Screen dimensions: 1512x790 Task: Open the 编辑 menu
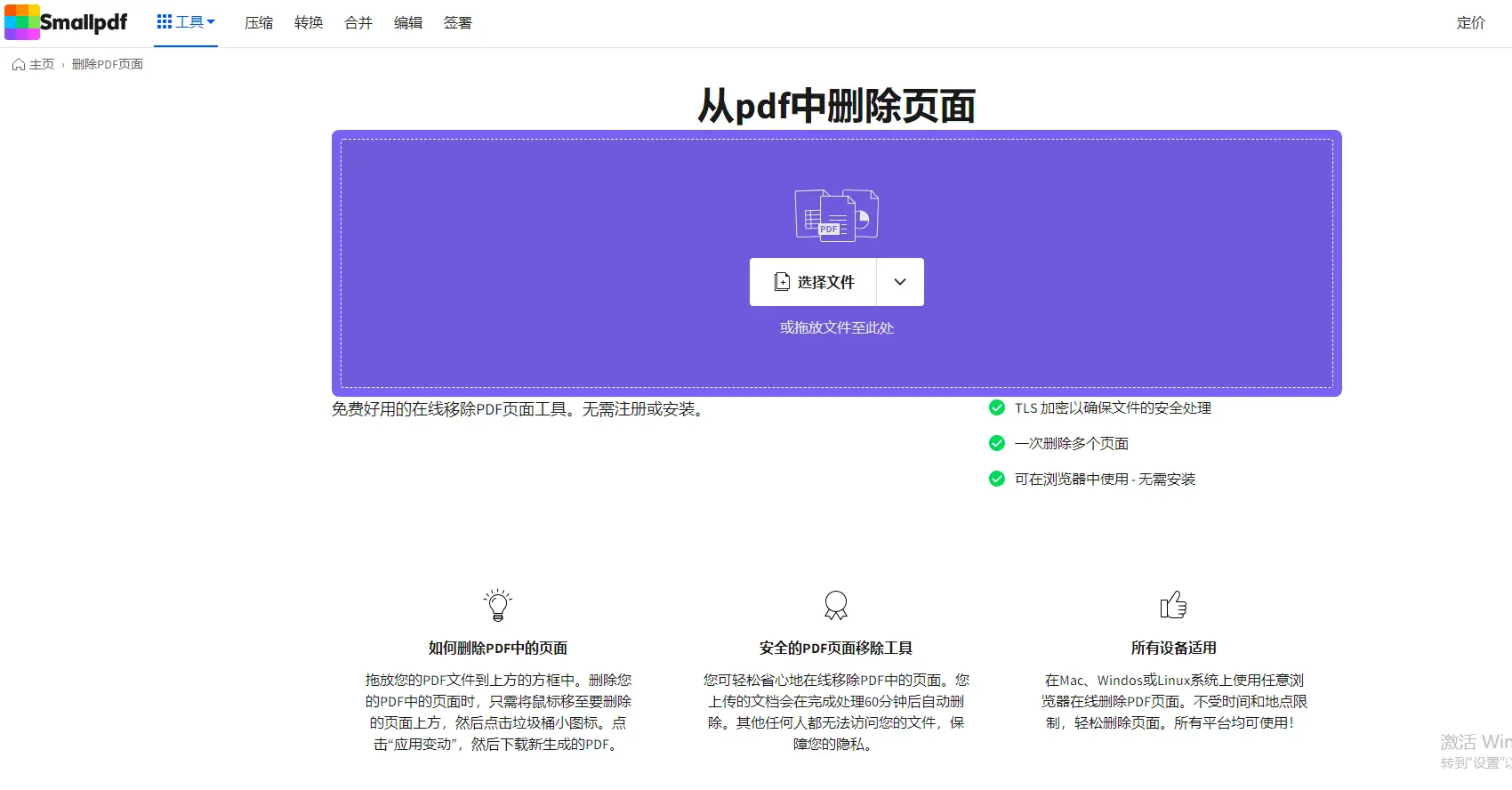tap(408, 23)
